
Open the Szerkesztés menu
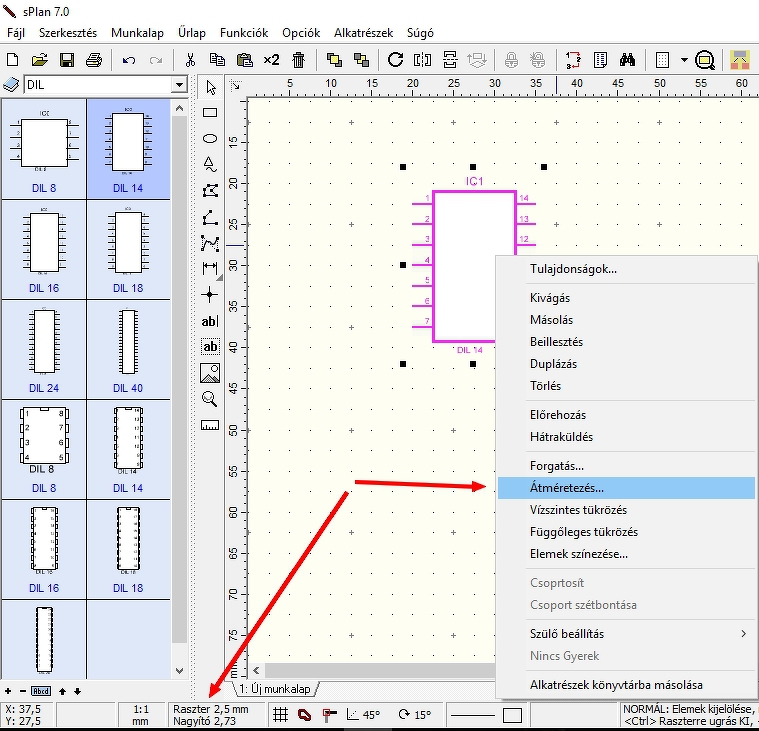point(68,33)
